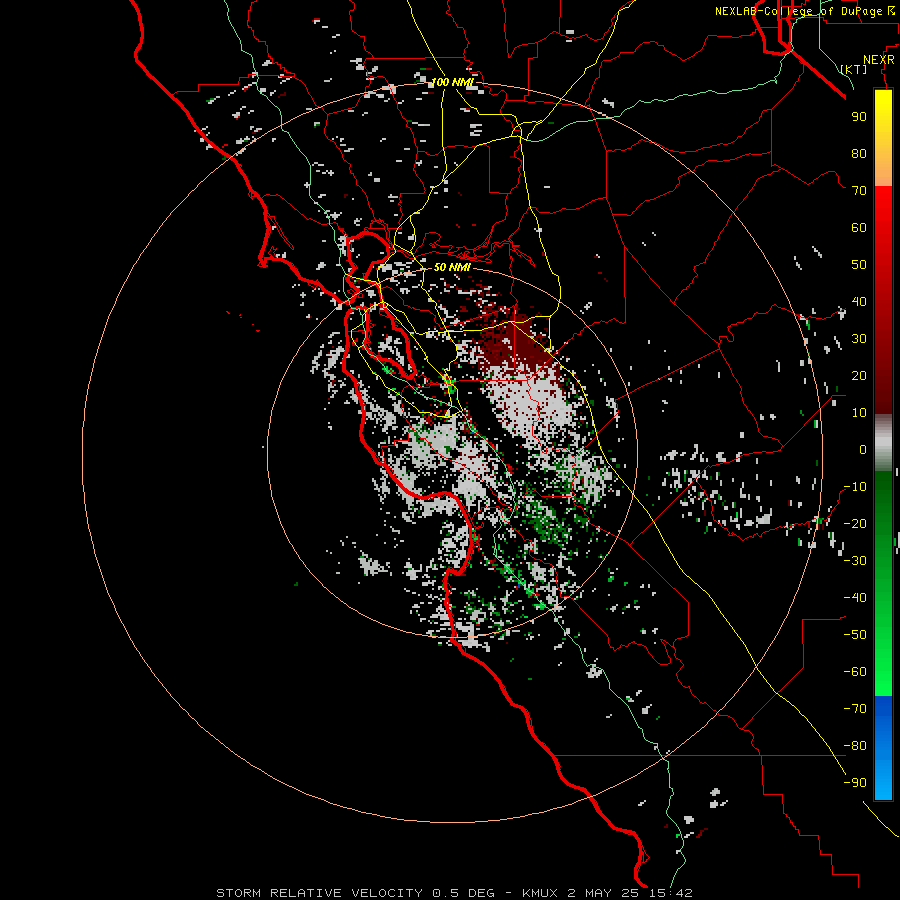Click the "-50" value on the velocity scale

(855, 635)
